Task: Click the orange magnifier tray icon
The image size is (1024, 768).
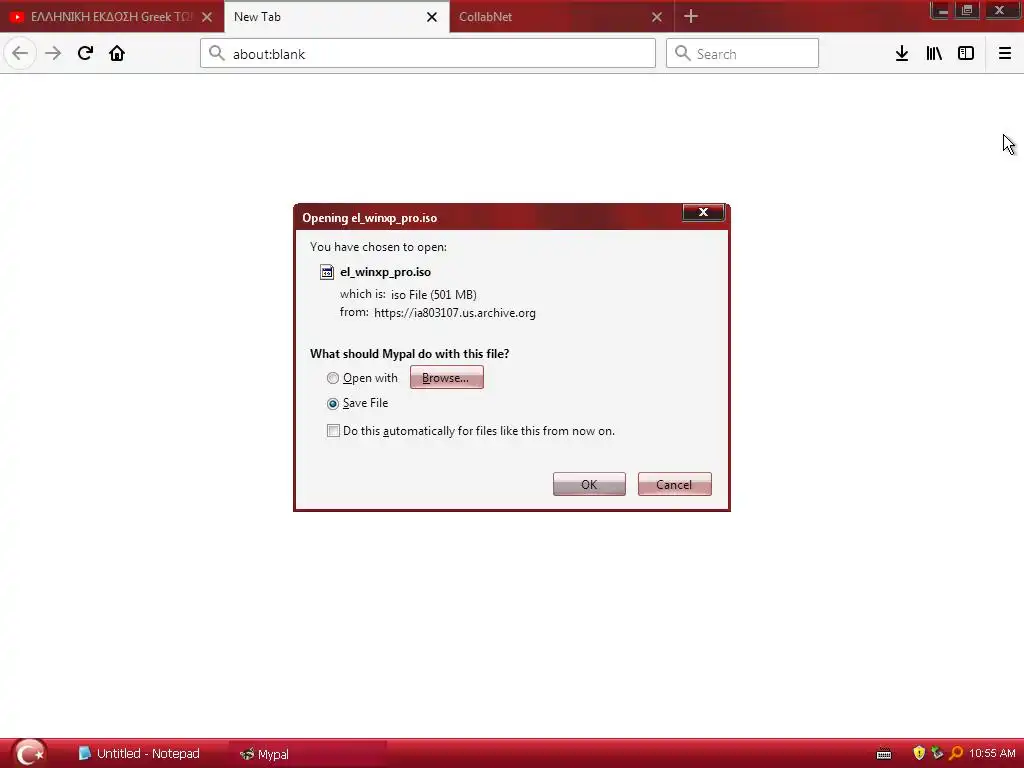Action: point(956,754)
